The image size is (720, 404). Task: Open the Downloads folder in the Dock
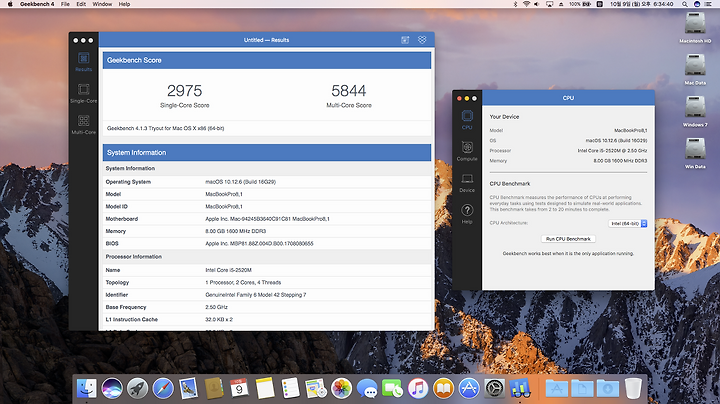click(x=608, y=388)
